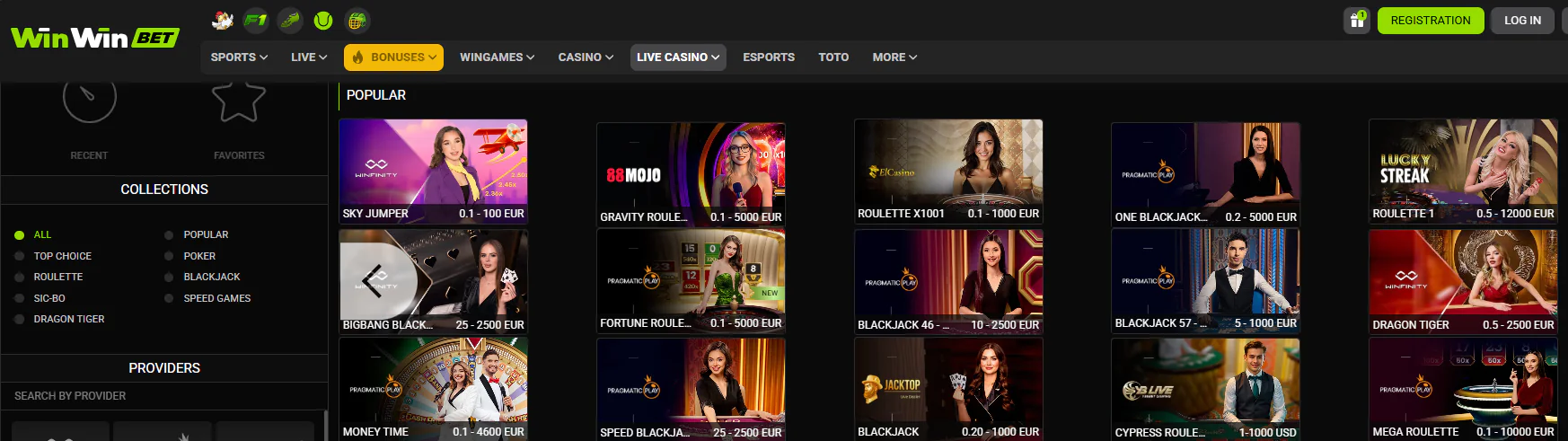Click the Collections heading
The image size is (1568, 441).
pyautogui.click(x=164, y=190)
